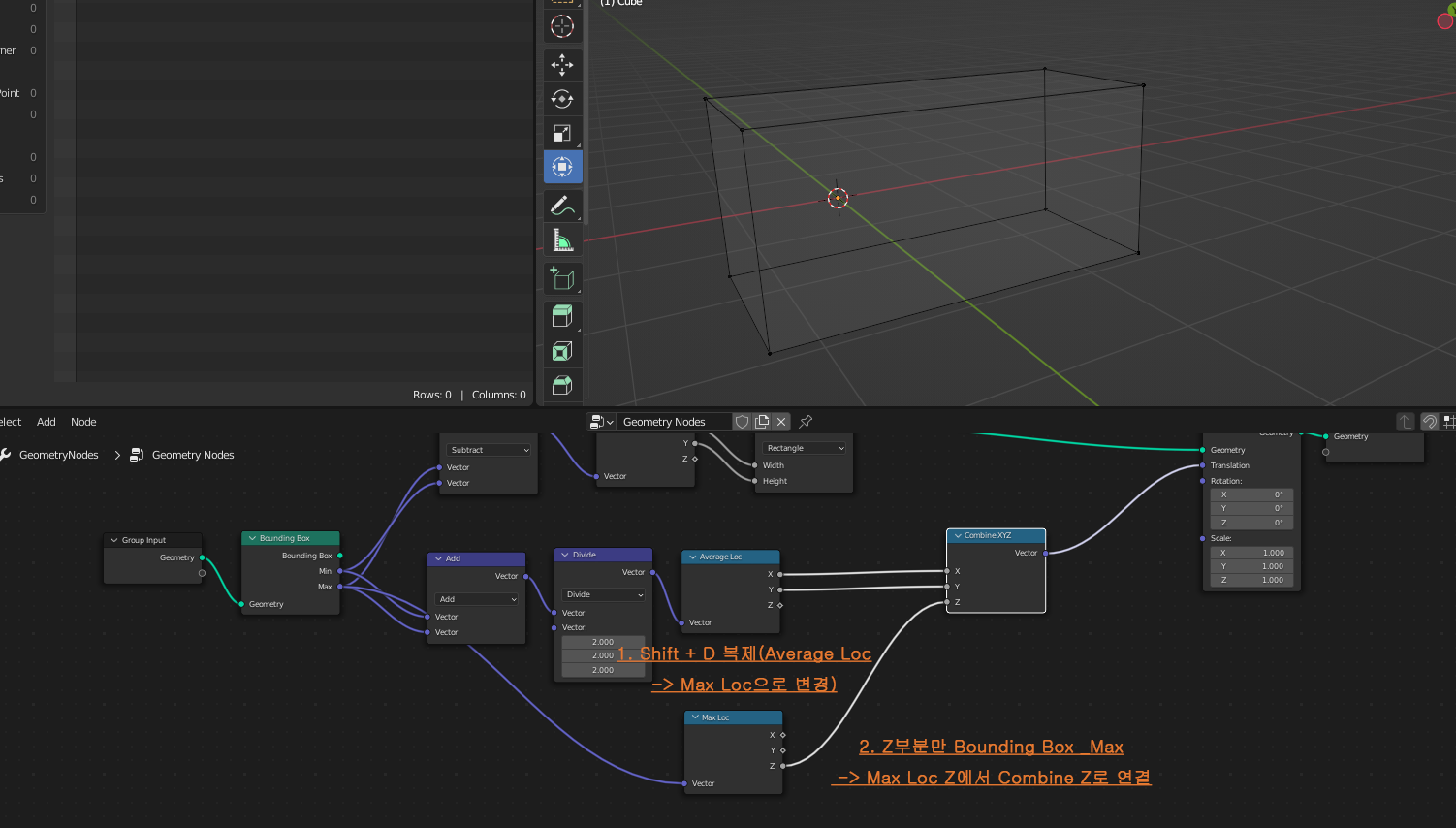1456x828 pixels.
Task: Click Group Input Geometry output socket
Action: point(202,557)
